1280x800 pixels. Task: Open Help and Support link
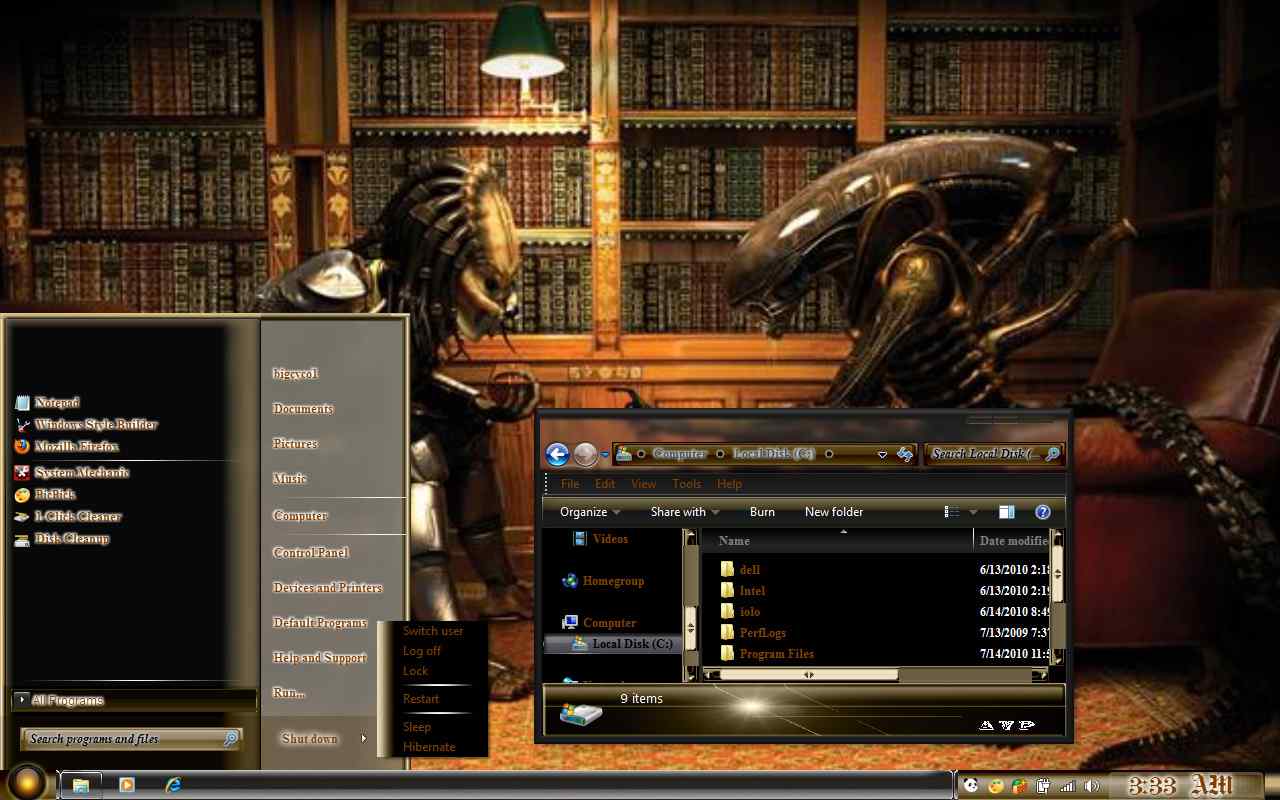[320, 658]
